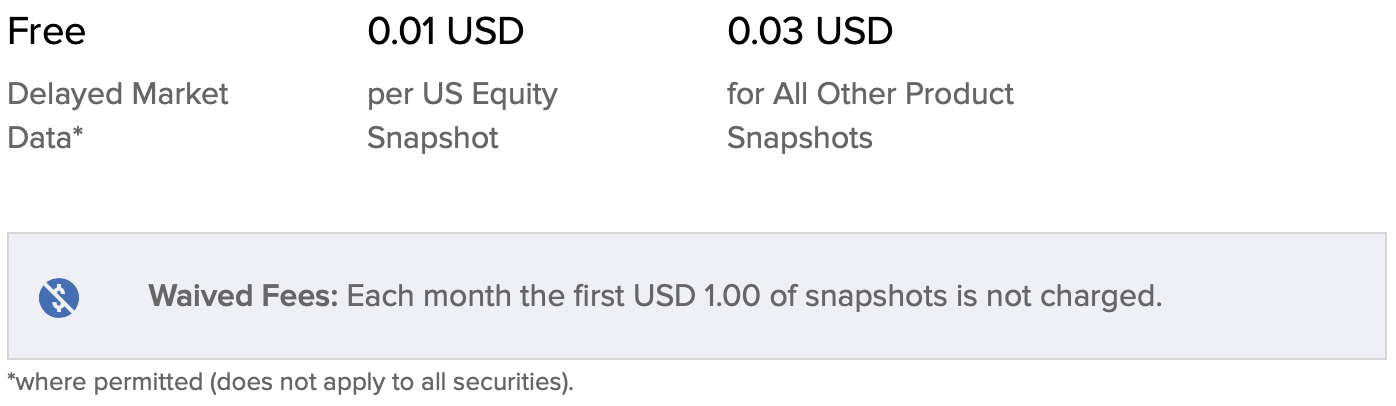
Task: Select the "0.01 USD" price heading
Action: (445, 32)
